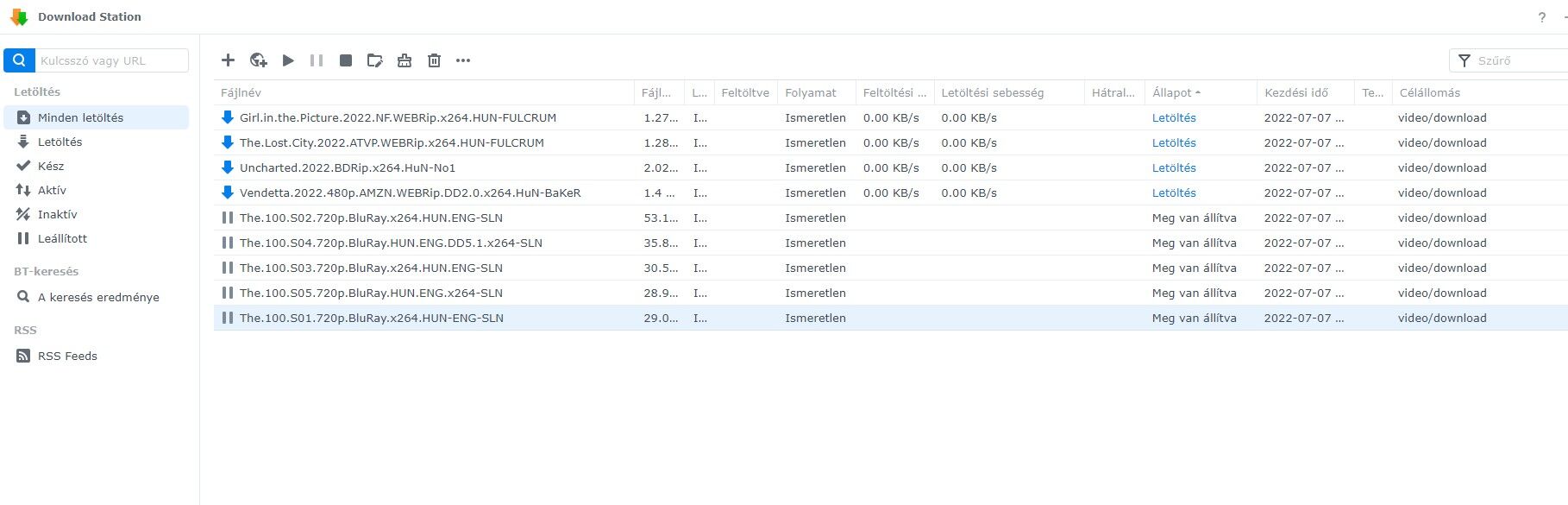This screenshot has height=505, width=1568.
Task: Select The.100.S04.720p download row
Action: [x=891, y=243]
